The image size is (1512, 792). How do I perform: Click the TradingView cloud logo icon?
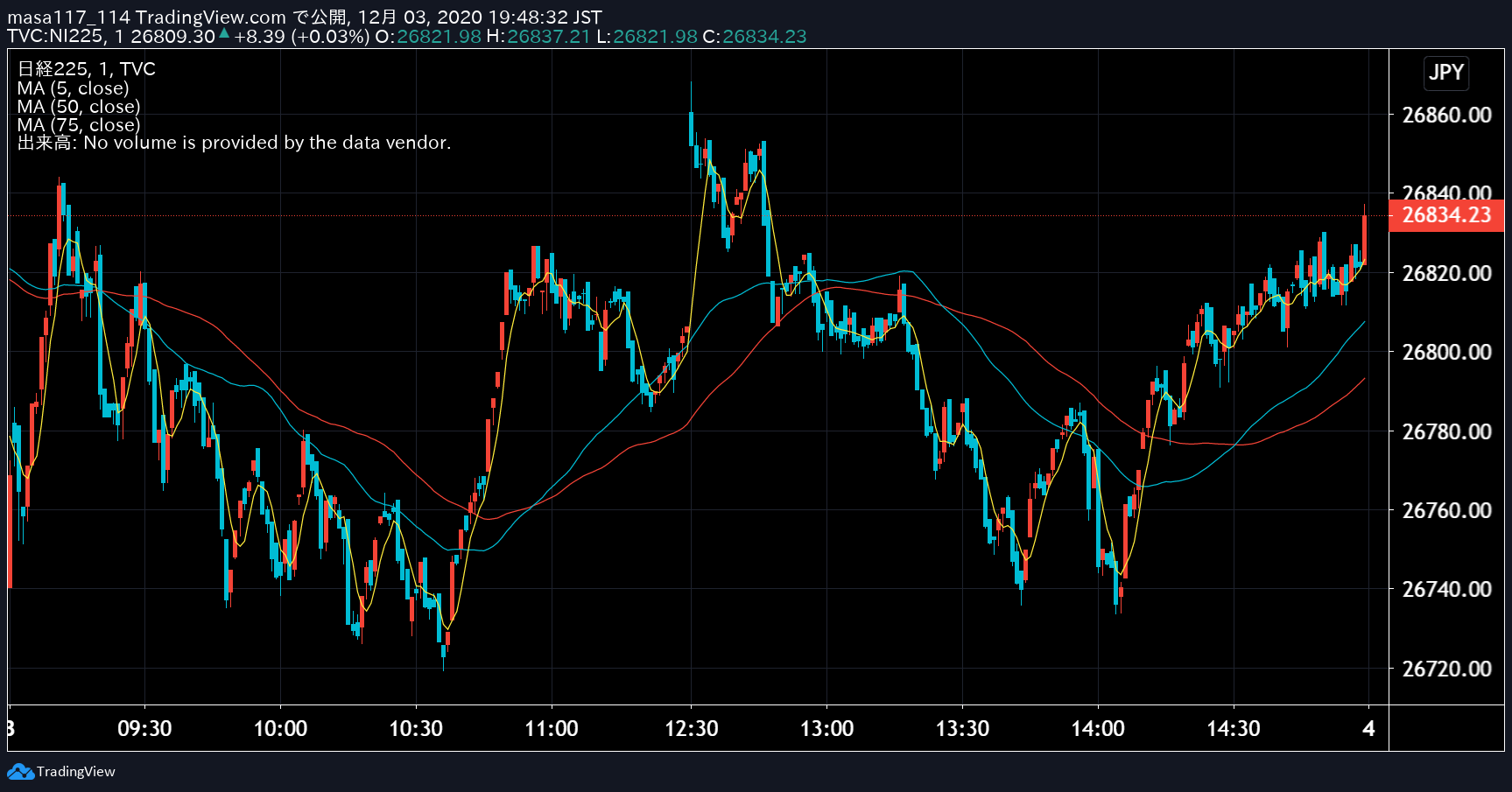click(x=20, y=772)
